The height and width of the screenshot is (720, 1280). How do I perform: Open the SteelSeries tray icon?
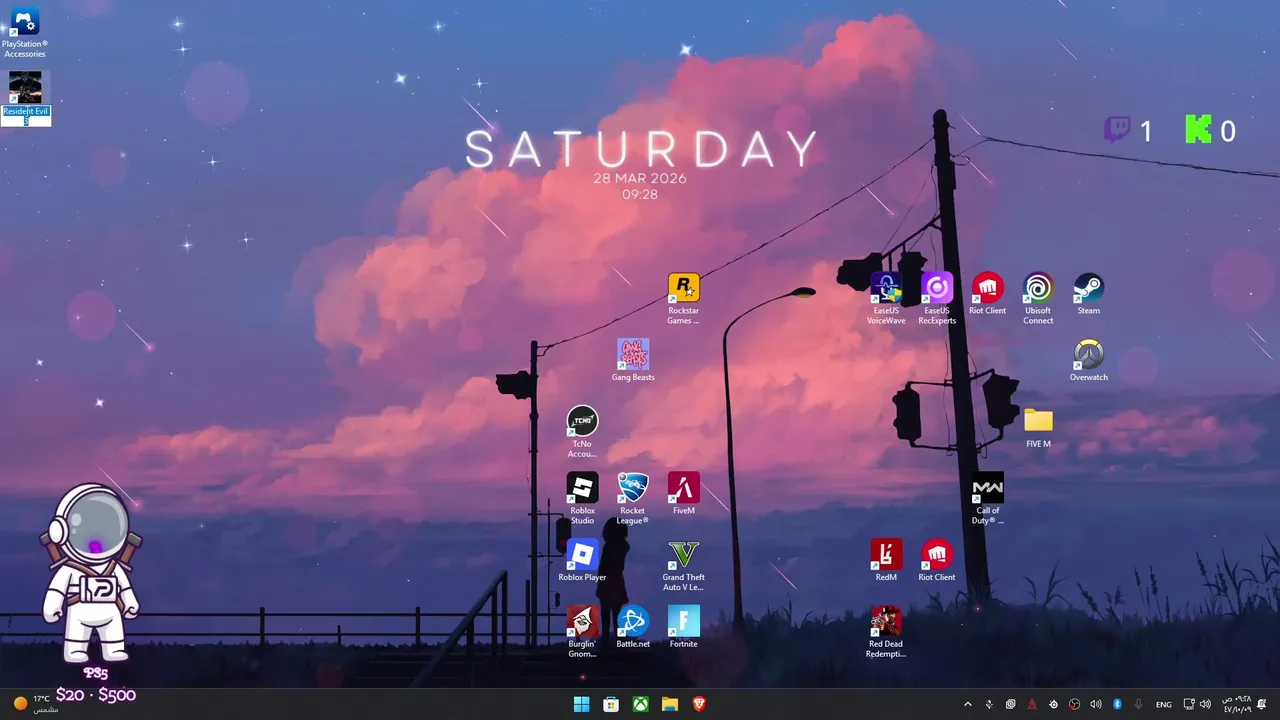[1054, 704]
